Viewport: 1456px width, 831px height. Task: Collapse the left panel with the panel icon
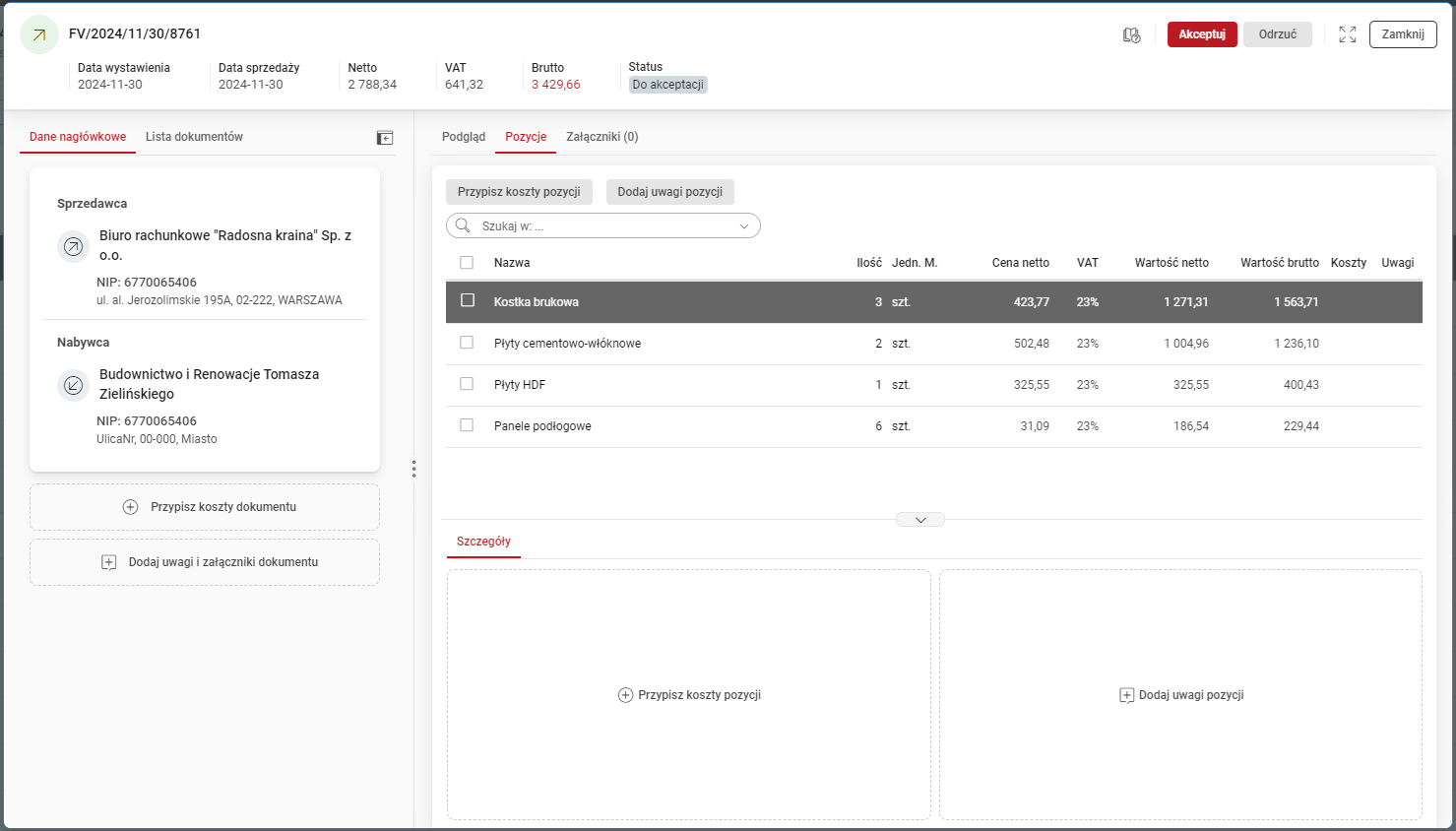click(x=385, y=138)
